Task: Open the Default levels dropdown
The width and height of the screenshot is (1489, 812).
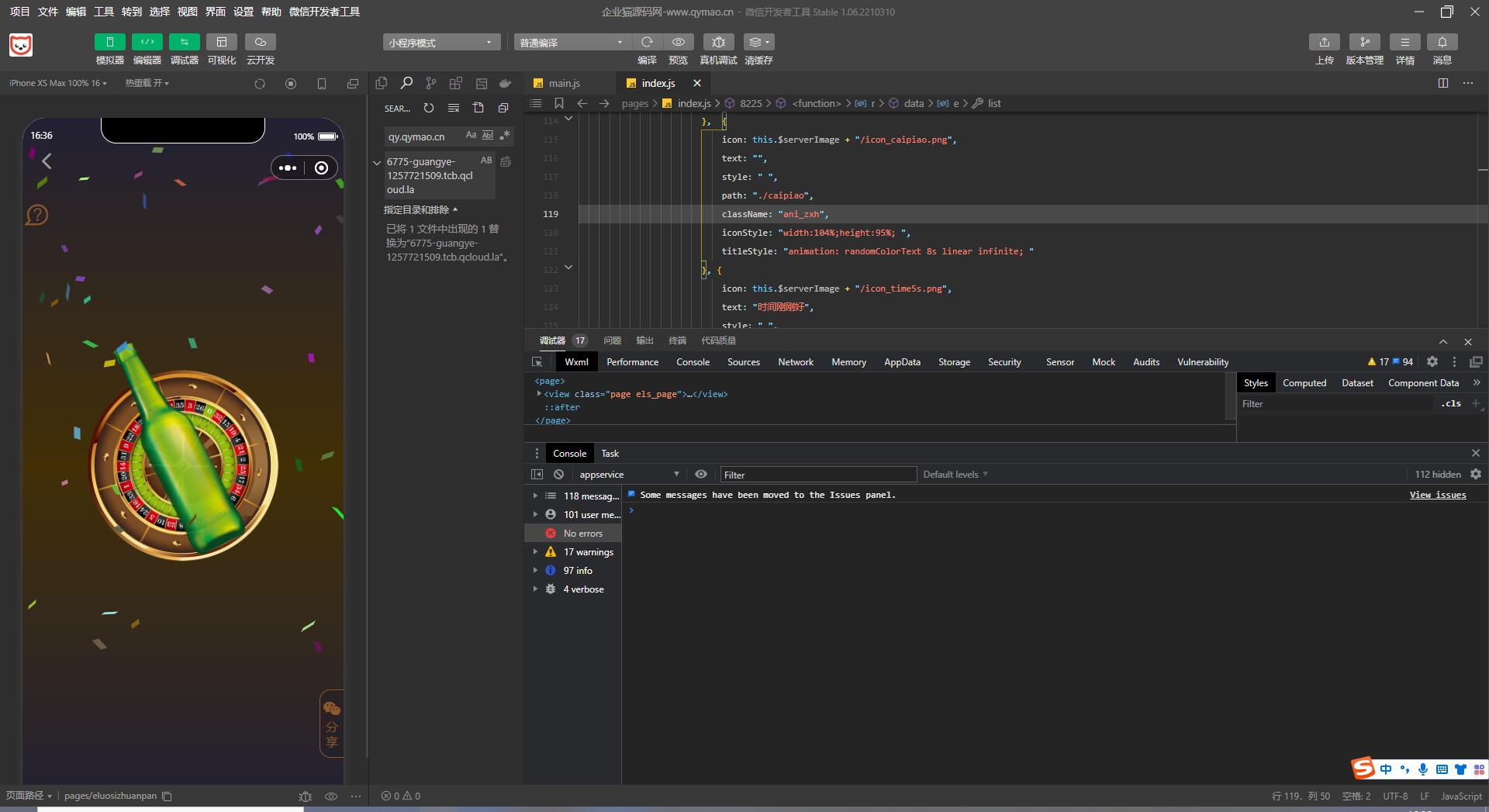Action: click(955, 475)
